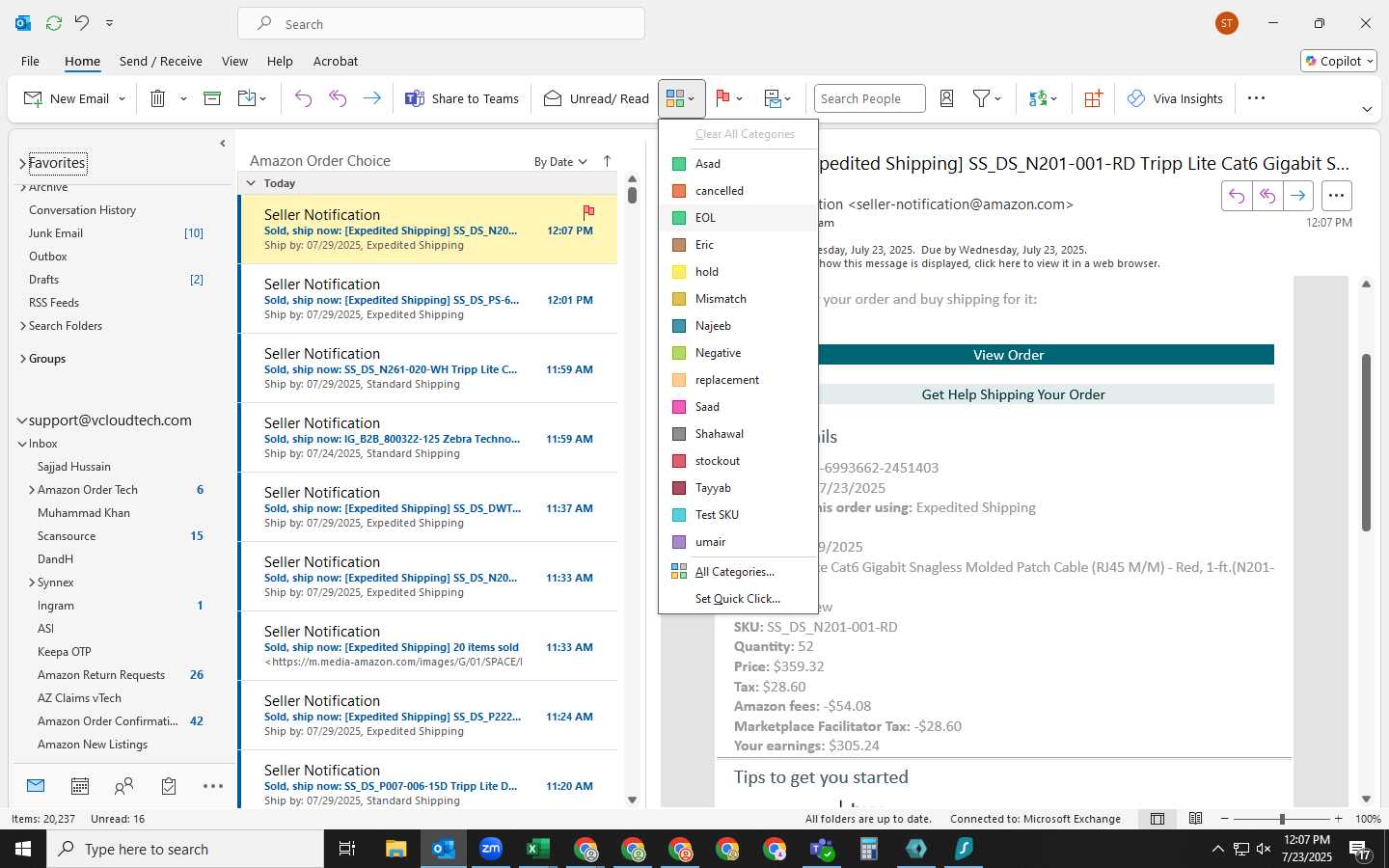Open Zoom from the taskbar

point(491,849)
